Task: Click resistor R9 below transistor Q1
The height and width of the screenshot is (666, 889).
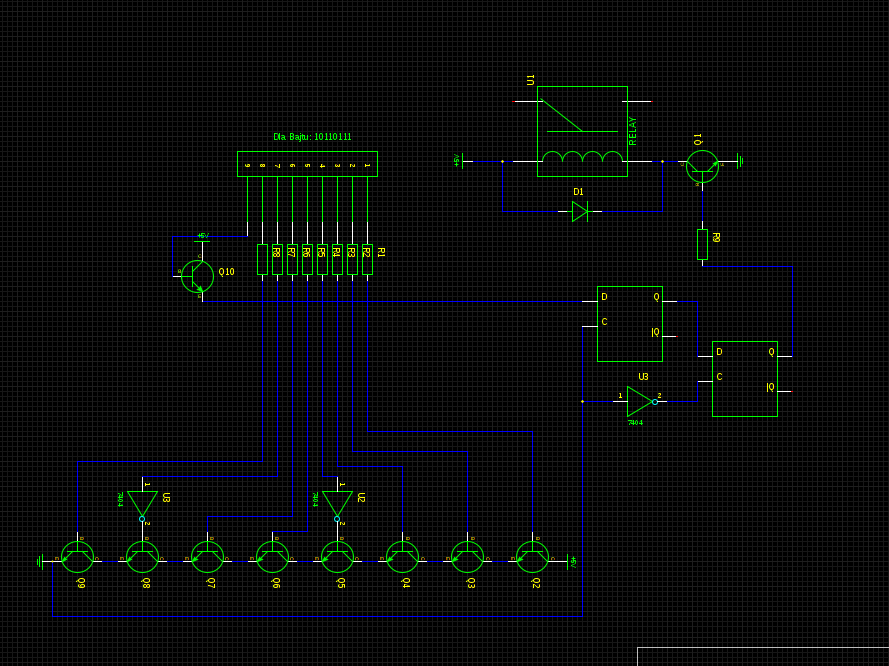Action: tap(702, 243)
